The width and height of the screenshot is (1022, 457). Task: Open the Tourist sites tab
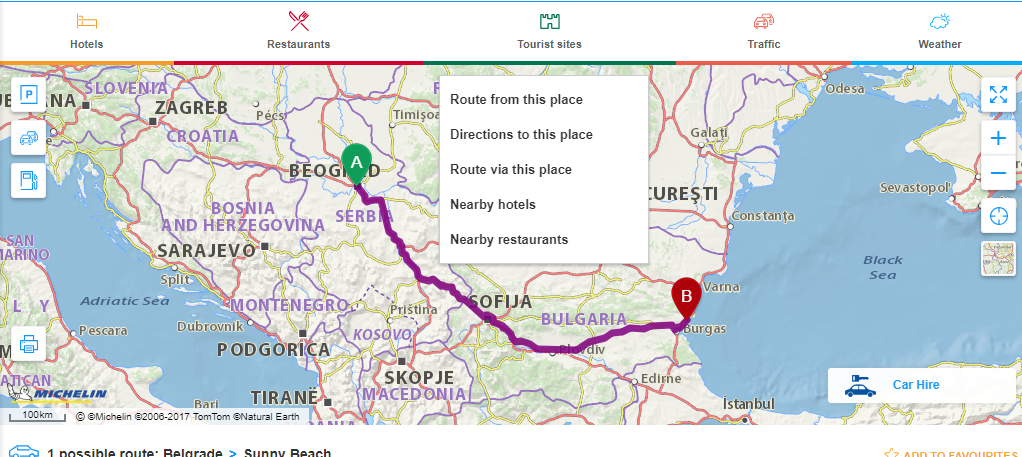pyautogui.click(x=549, y=31)
